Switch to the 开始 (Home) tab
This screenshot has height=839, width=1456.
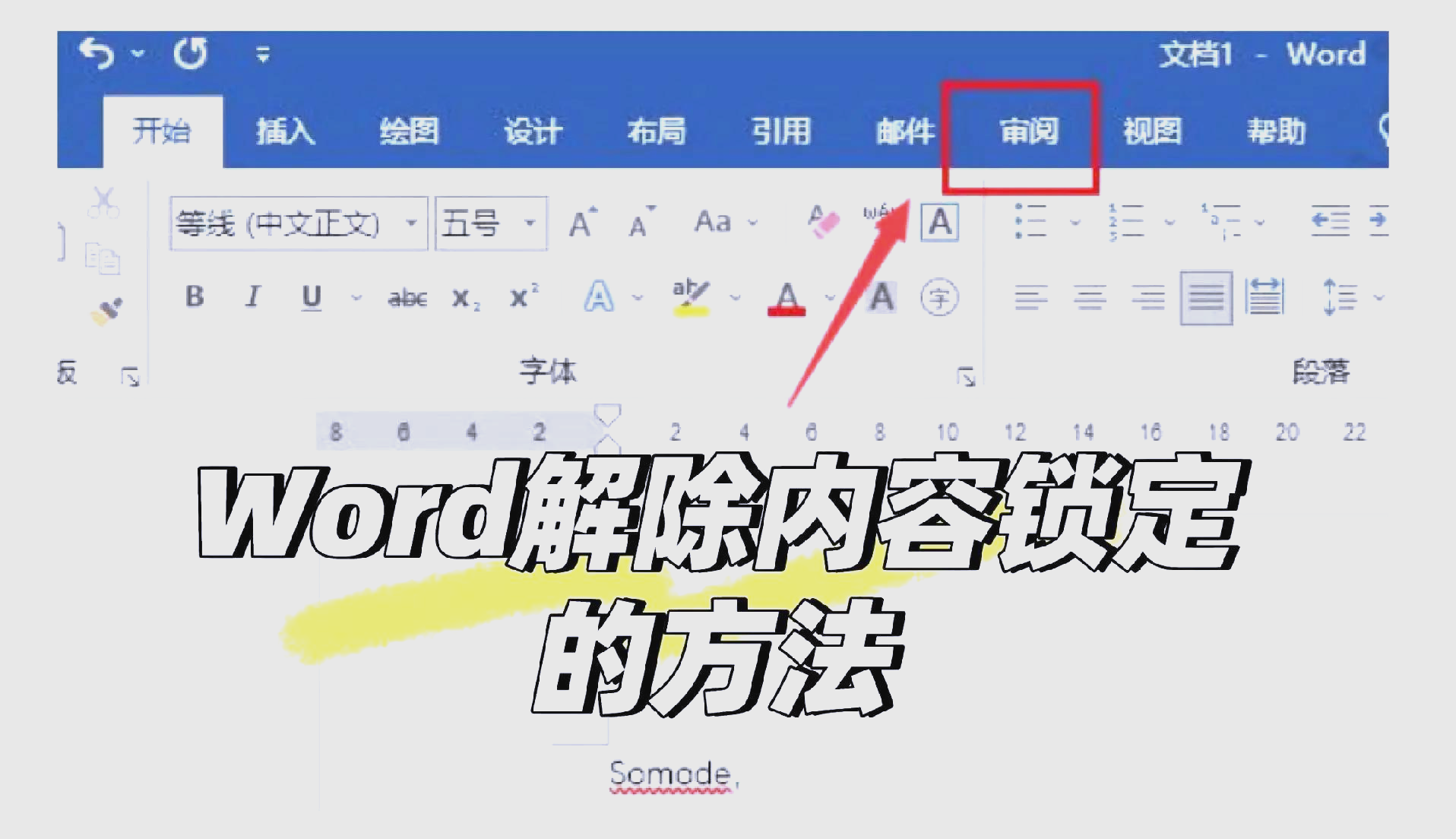tap(162, 131)
